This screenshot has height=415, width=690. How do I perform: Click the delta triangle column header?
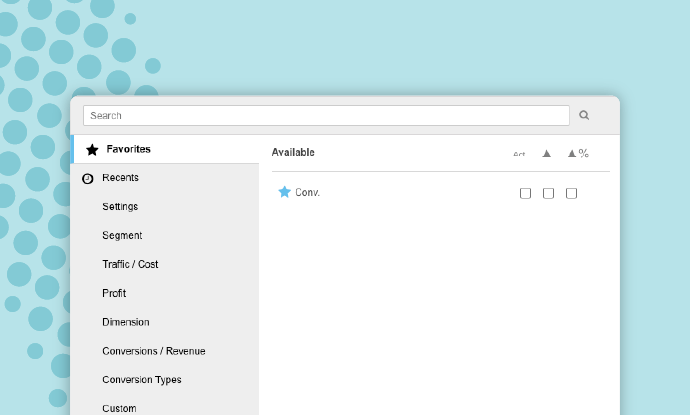[547, 153]
